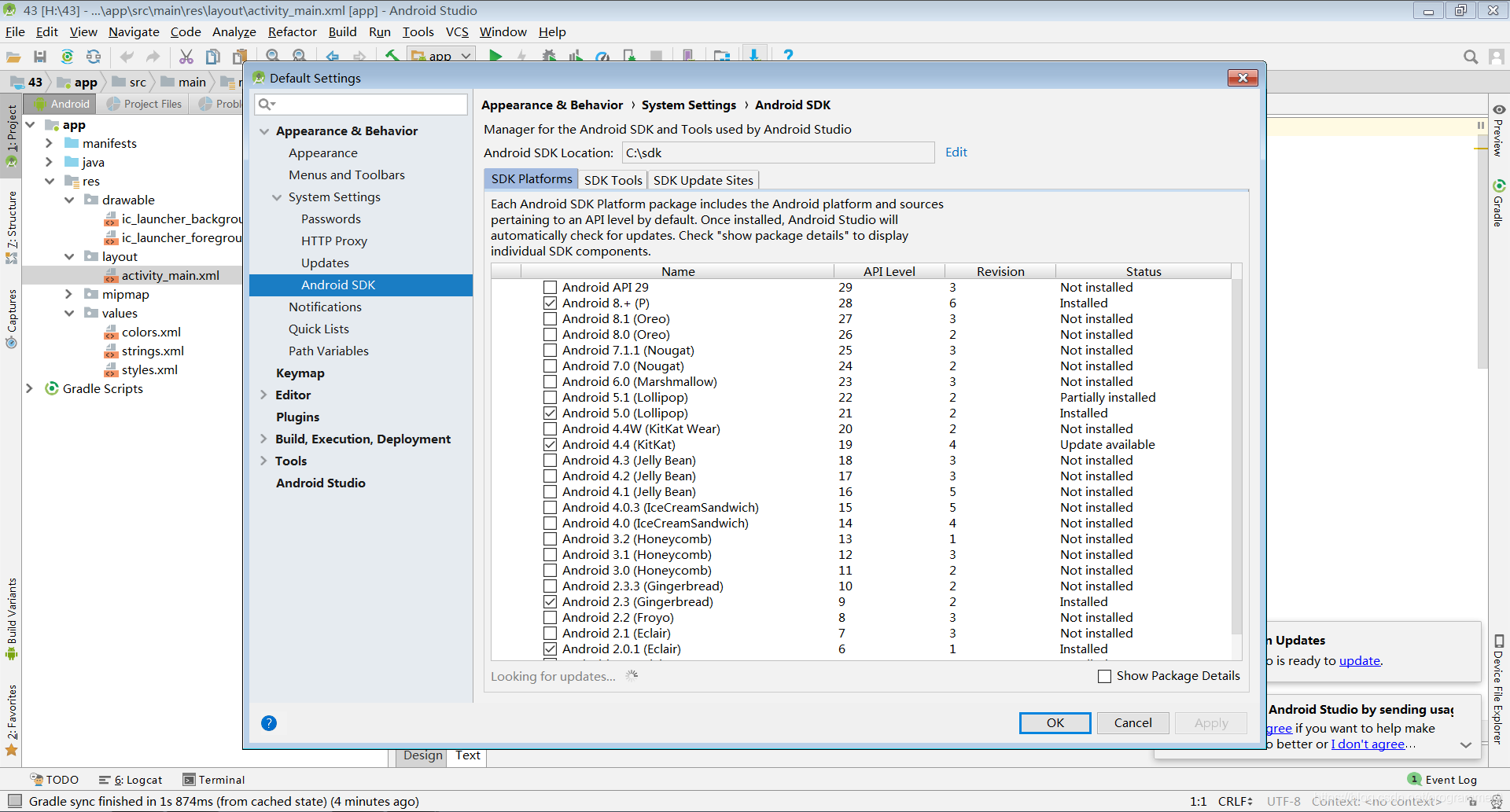Check the Android 8.1 (Oreo) checkbox

(551, 319)
